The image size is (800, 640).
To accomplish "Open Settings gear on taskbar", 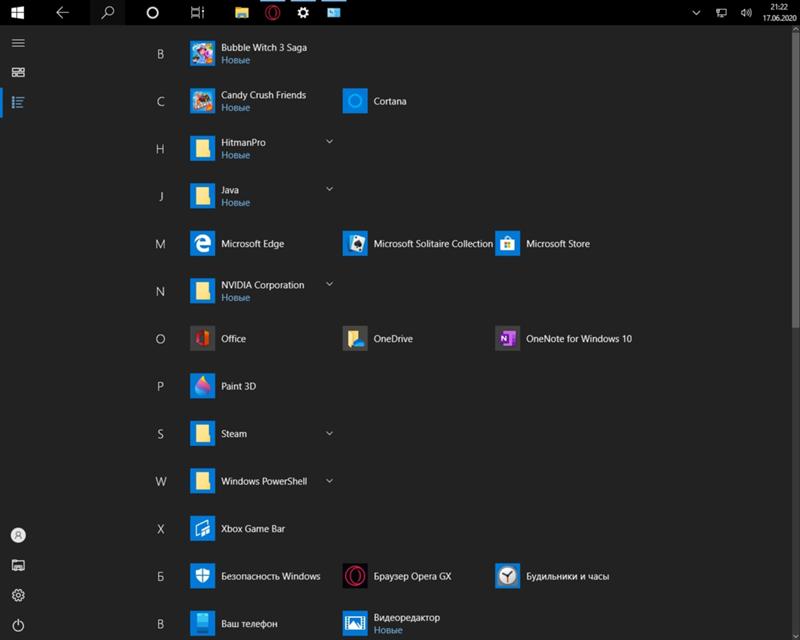I will (303, 12).
